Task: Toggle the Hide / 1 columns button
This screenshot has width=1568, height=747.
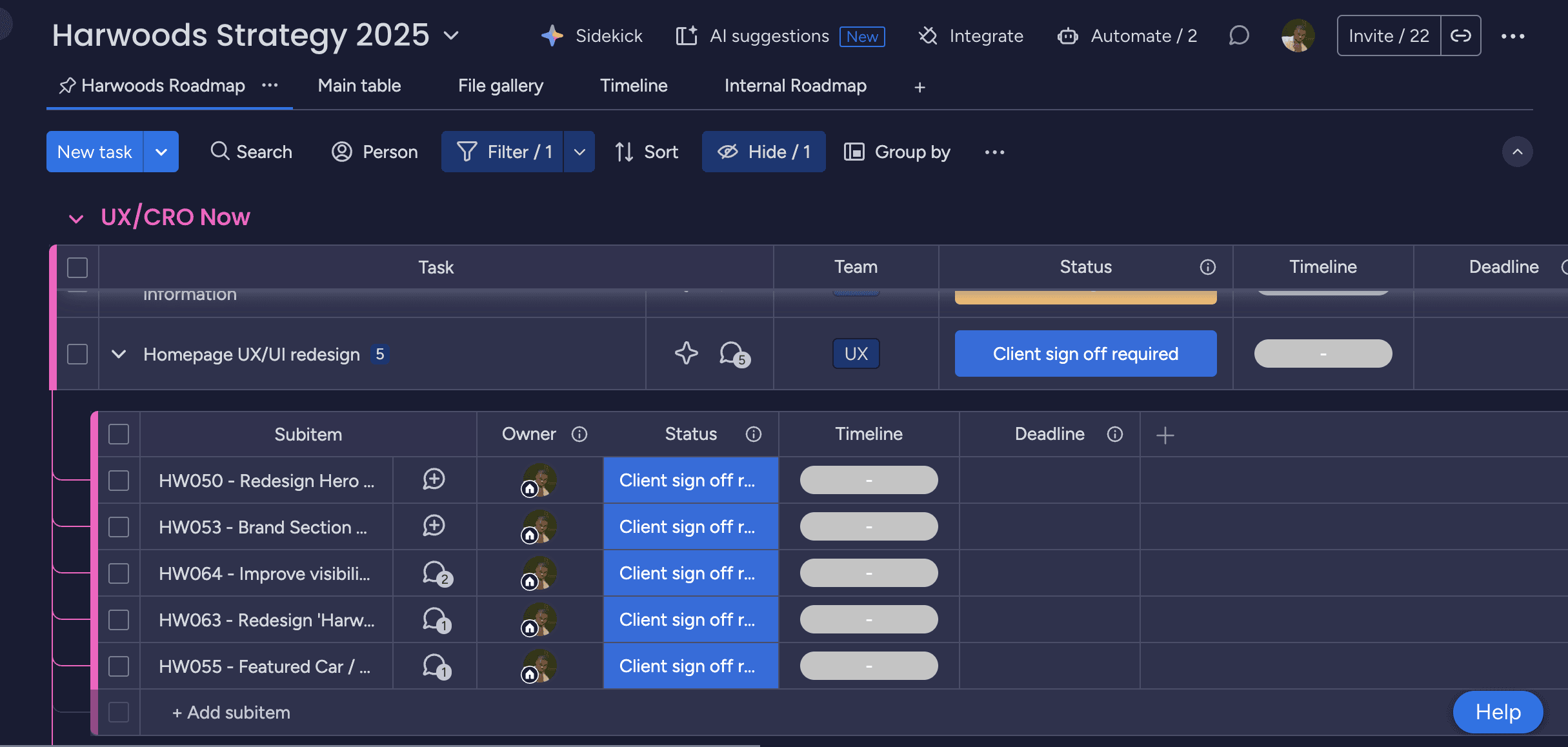Action: tap(764, 152)
